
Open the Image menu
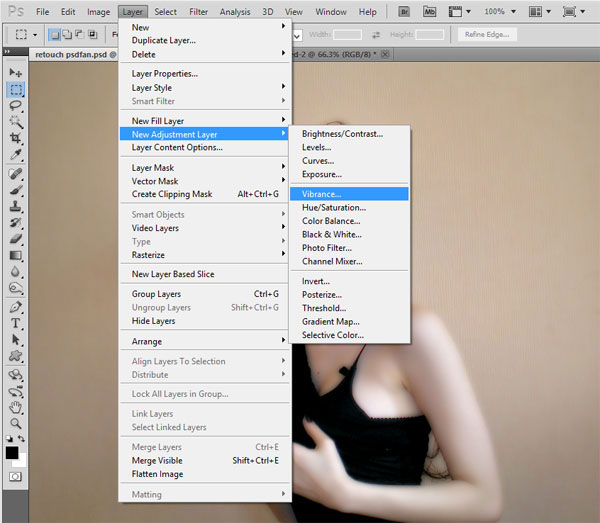(98, 12)
